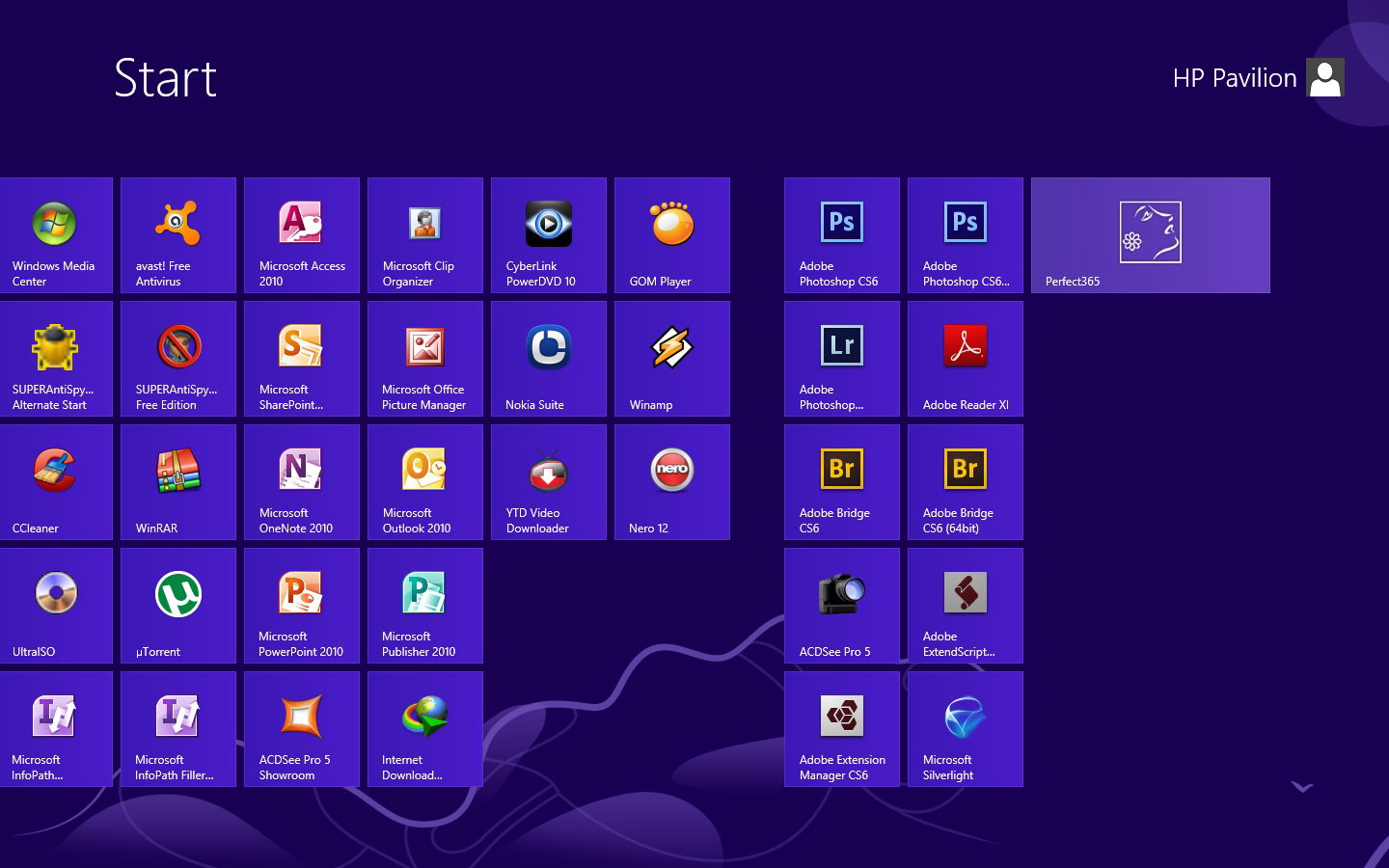The height and width of the screenshot is (868, 1389).
Task: Open the Perfect365 wide tile
Action: (x=1151, y=235)
